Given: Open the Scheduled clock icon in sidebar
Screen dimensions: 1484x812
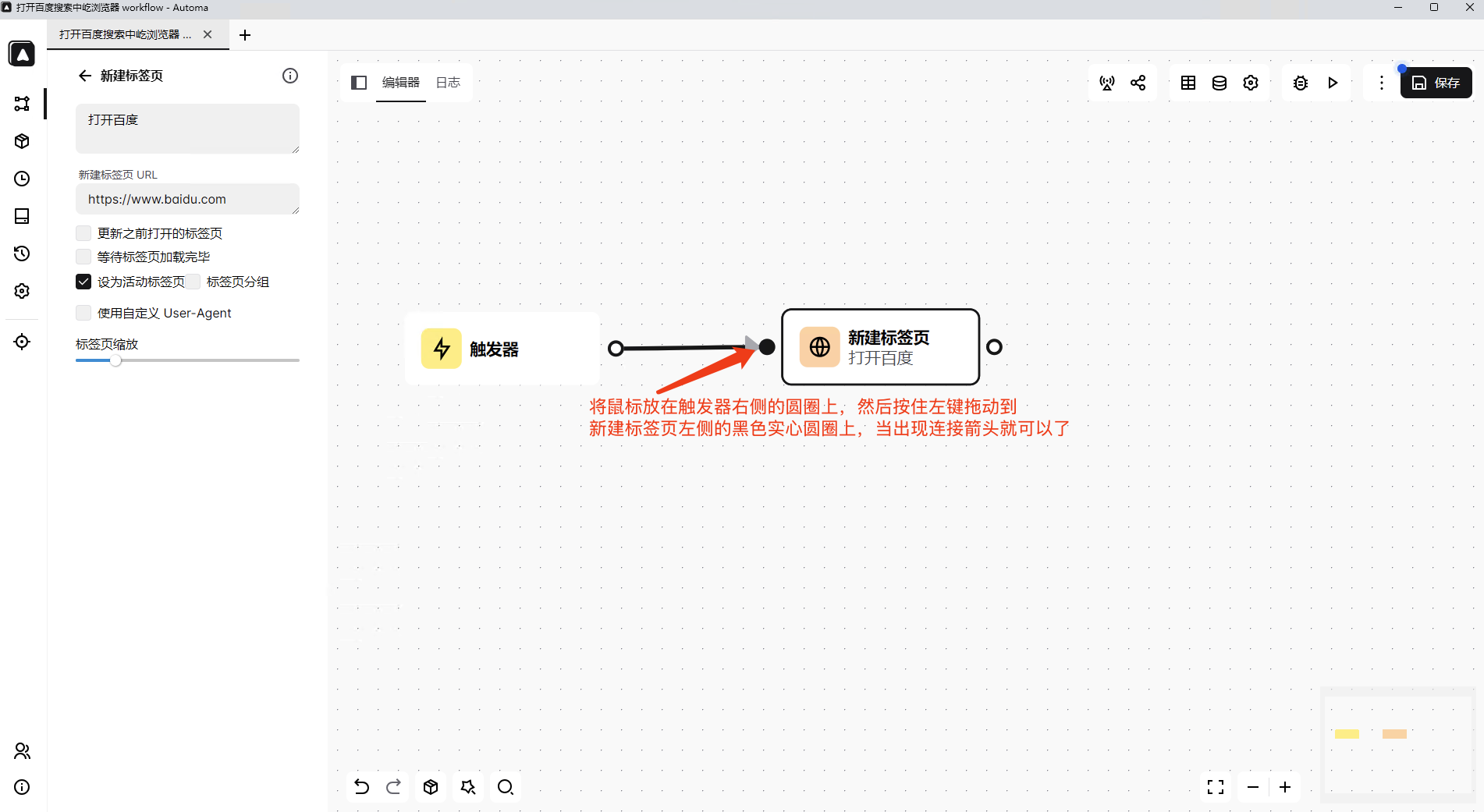Looking at the screenshot, I should (22, 179).
